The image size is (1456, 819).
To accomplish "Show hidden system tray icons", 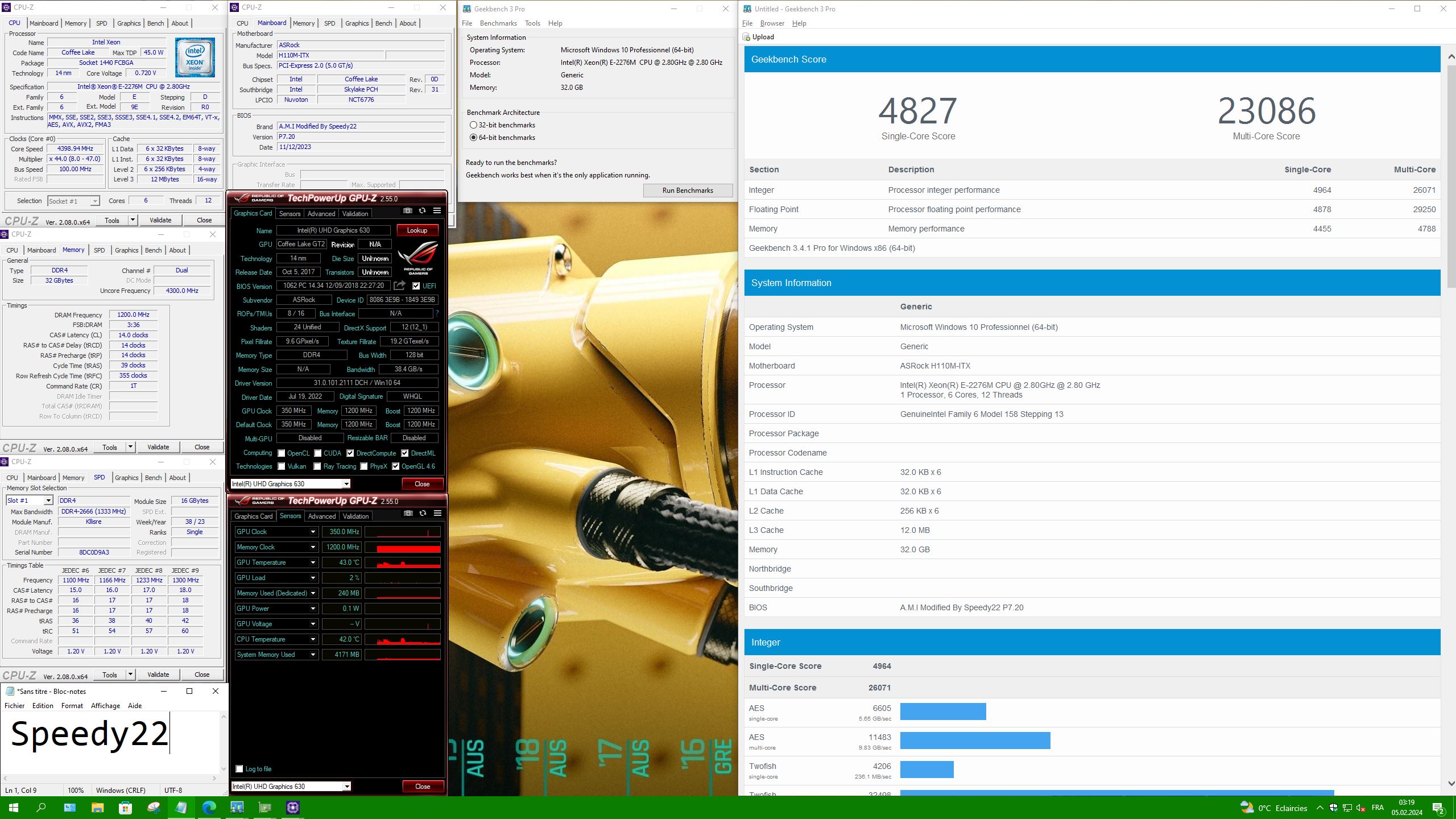I will pyautogui.click(x=1319, y=808).
